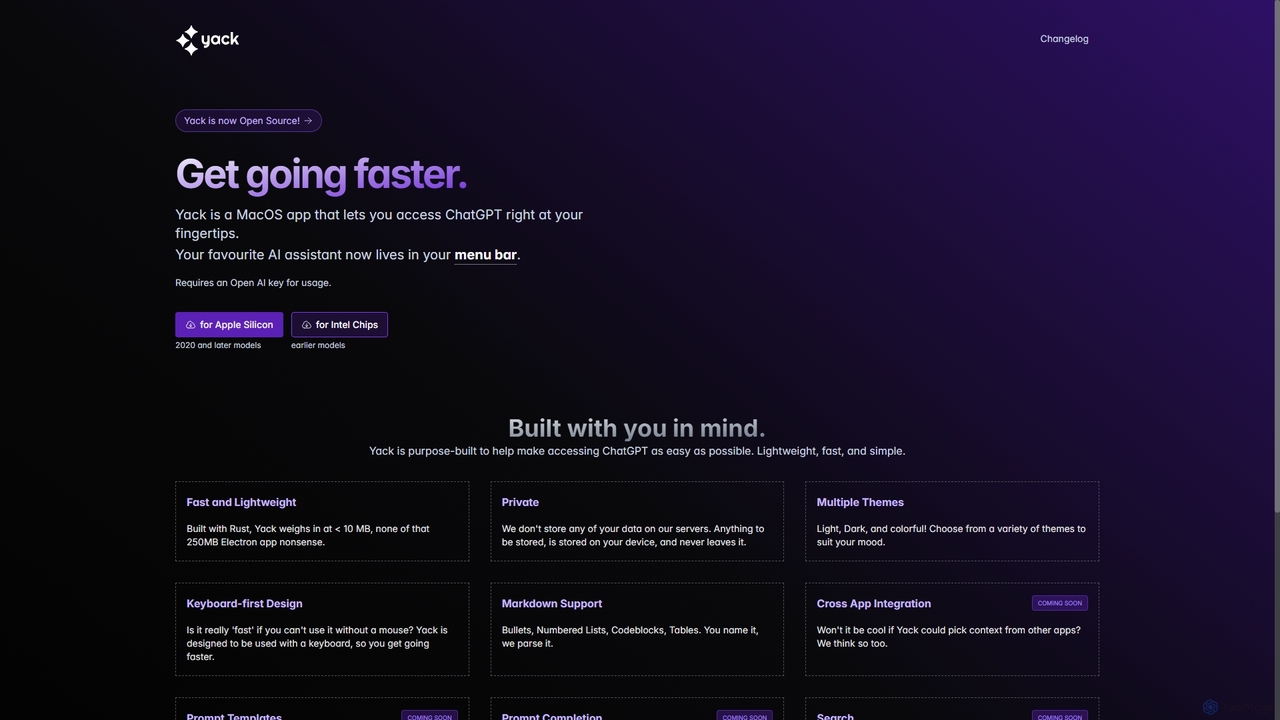Viewport: 1280px width, 720px height.
Task: Select the 'Multiple Themes' card title
Action: point(860,503)
